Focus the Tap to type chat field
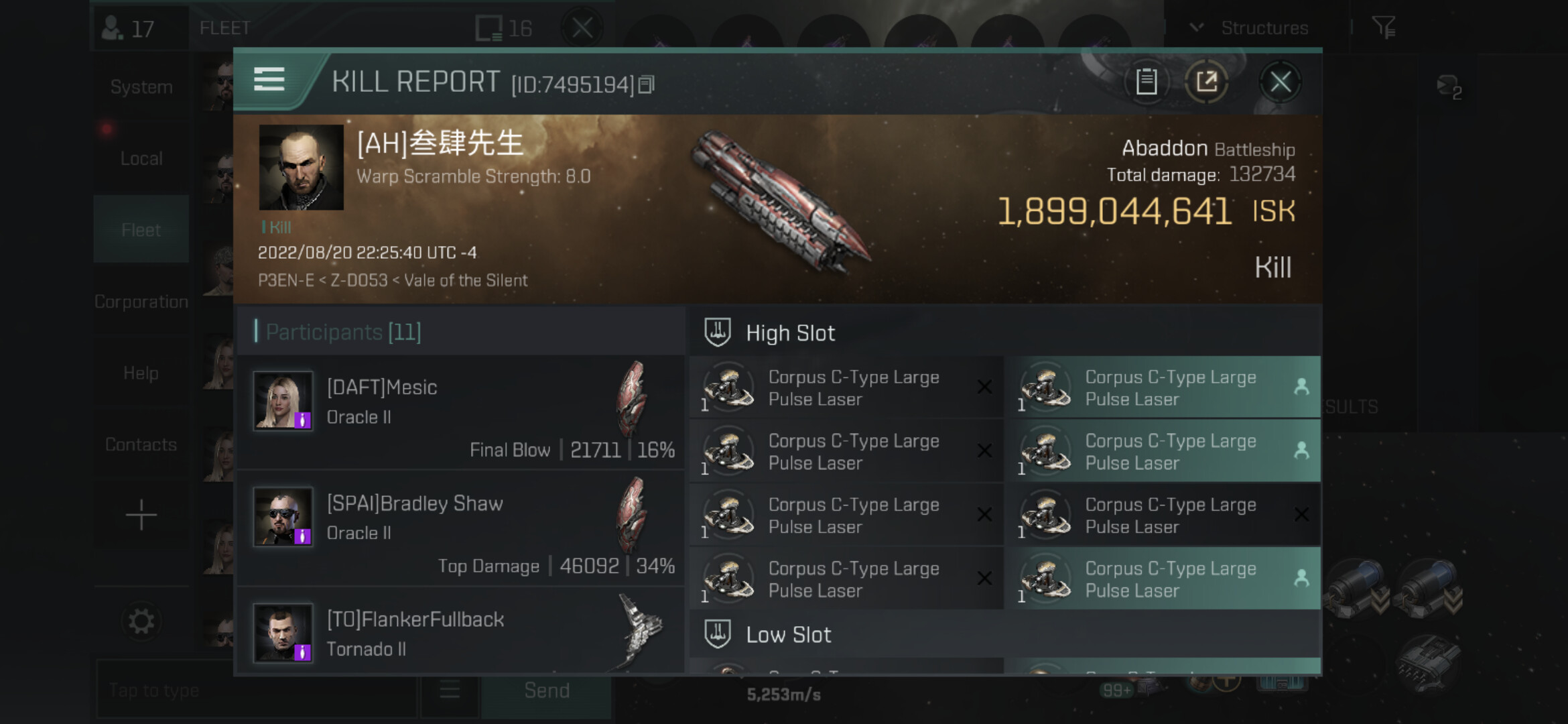Screen dimensions: 1568x724 [258, 690]
